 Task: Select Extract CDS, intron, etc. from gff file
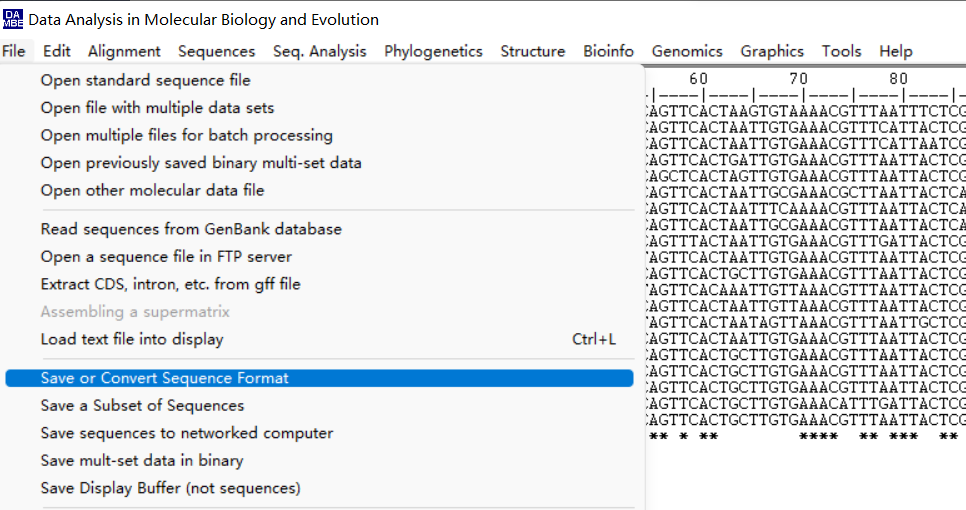coord(170,284)
